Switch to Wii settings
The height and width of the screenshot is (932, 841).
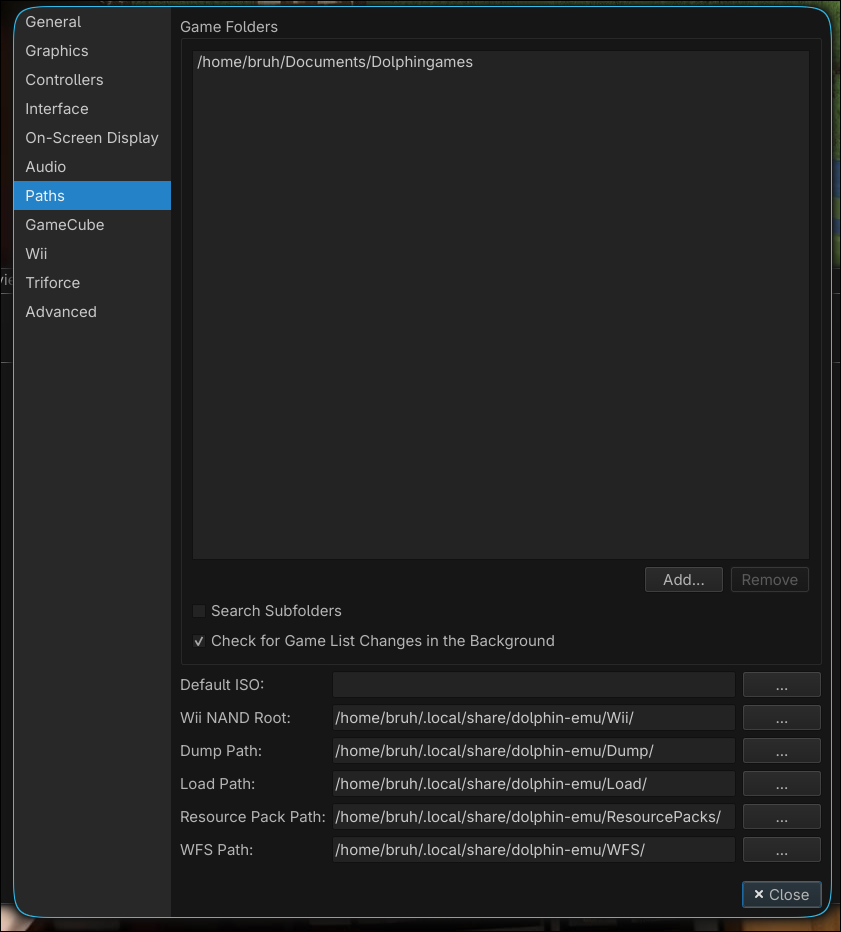tap(92, 254)
